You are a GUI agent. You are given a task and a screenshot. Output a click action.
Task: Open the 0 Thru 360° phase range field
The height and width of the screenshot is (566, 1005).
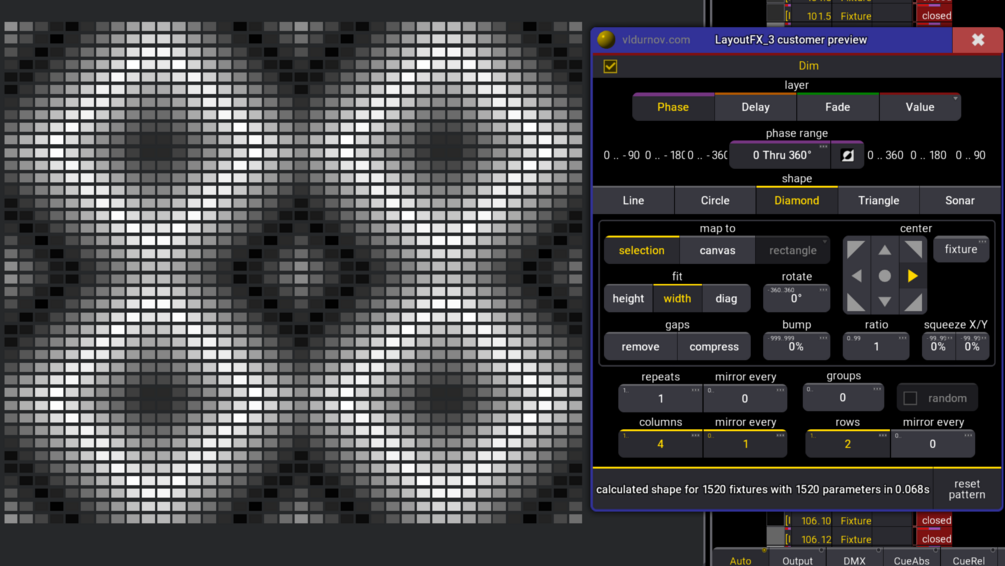coord(782,155)
